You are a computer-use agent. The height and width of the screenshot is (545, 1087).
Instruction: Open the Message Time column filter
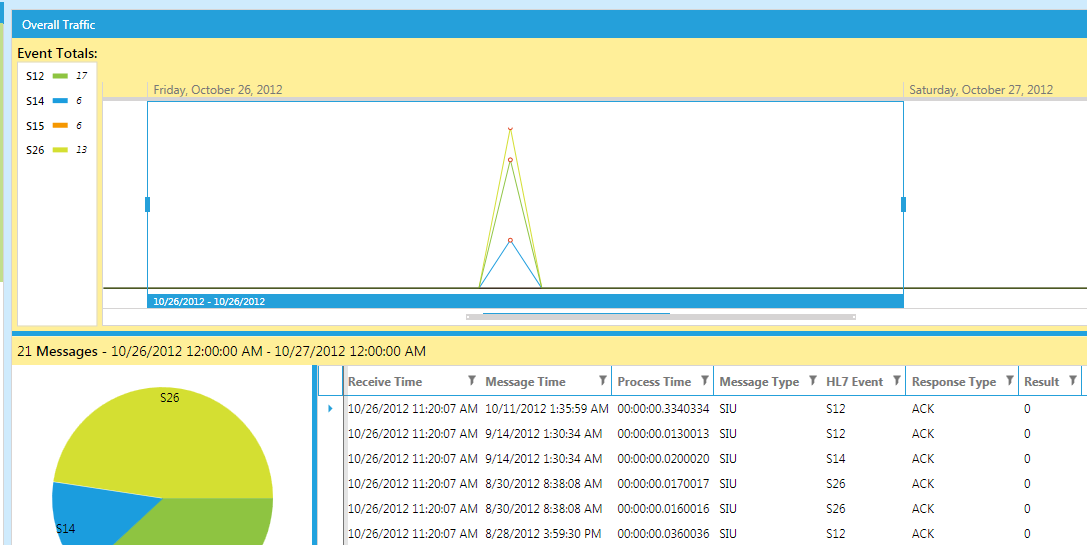[603, 380]
